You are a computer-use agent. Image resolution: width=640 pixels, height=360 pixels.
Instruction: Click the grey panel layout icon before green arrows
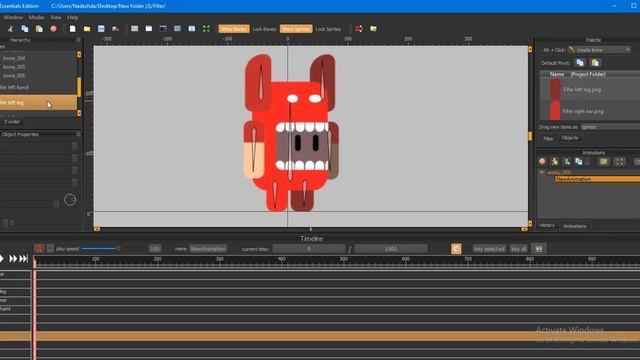(x=177, y=29)
